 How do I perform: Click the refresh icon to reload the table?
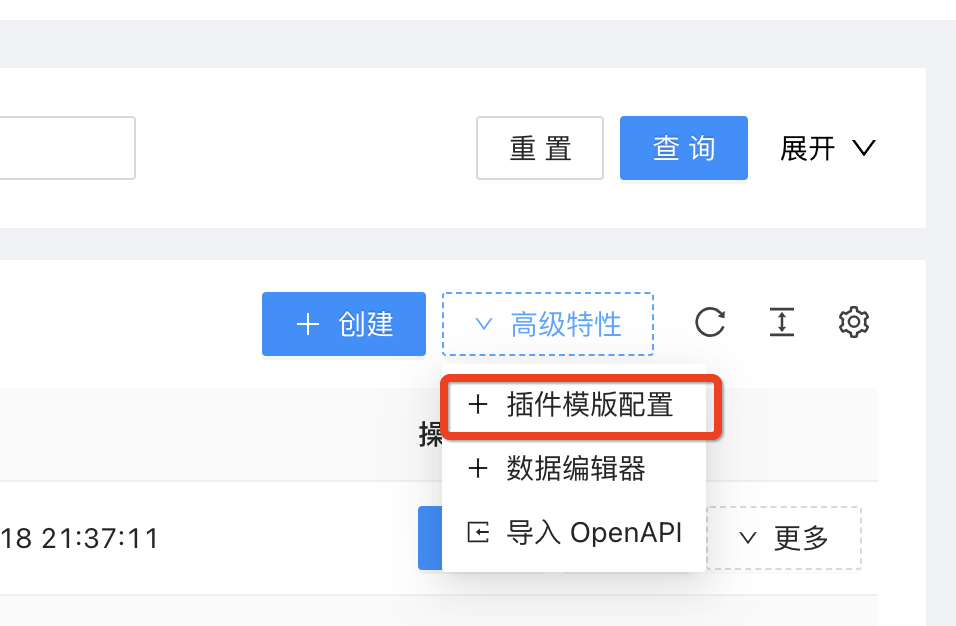coord(709,322)
